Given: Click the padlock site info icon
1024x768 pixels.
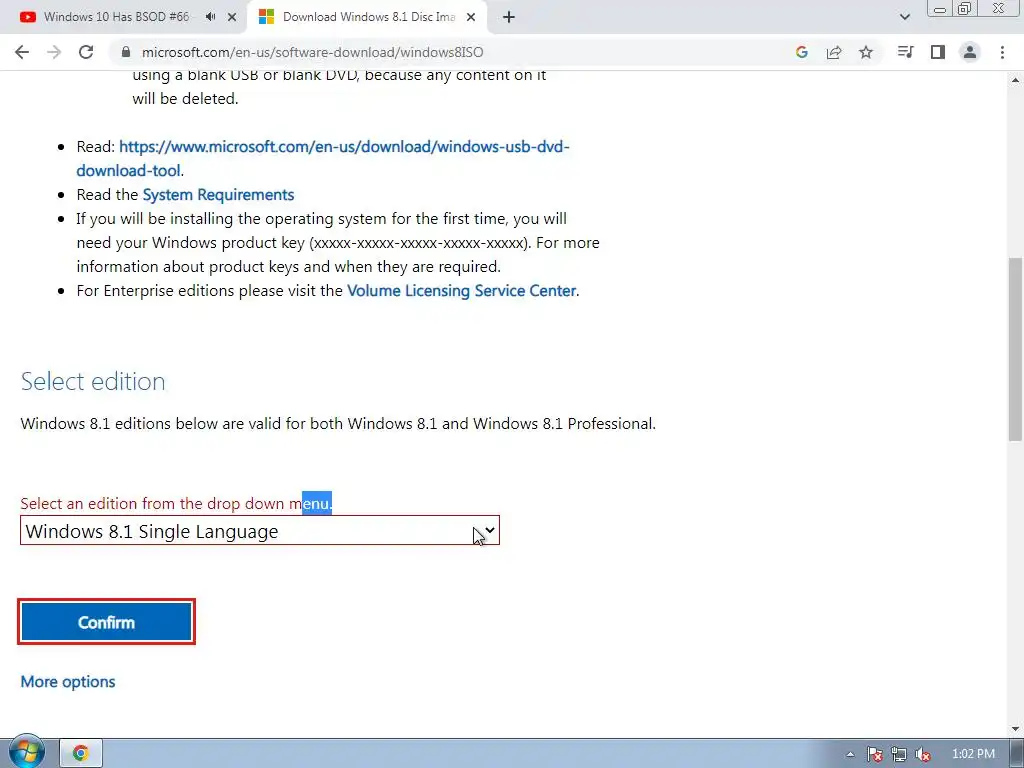Looking at the screenshot, I should pos(126,52).
